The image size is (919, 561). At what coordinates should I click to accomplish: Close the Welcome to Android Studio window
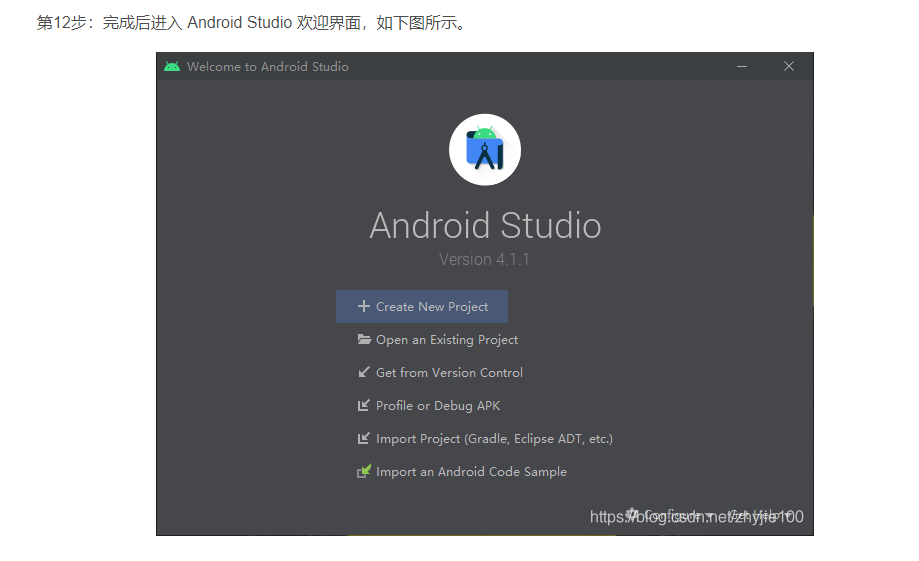(x=789, y=66)
